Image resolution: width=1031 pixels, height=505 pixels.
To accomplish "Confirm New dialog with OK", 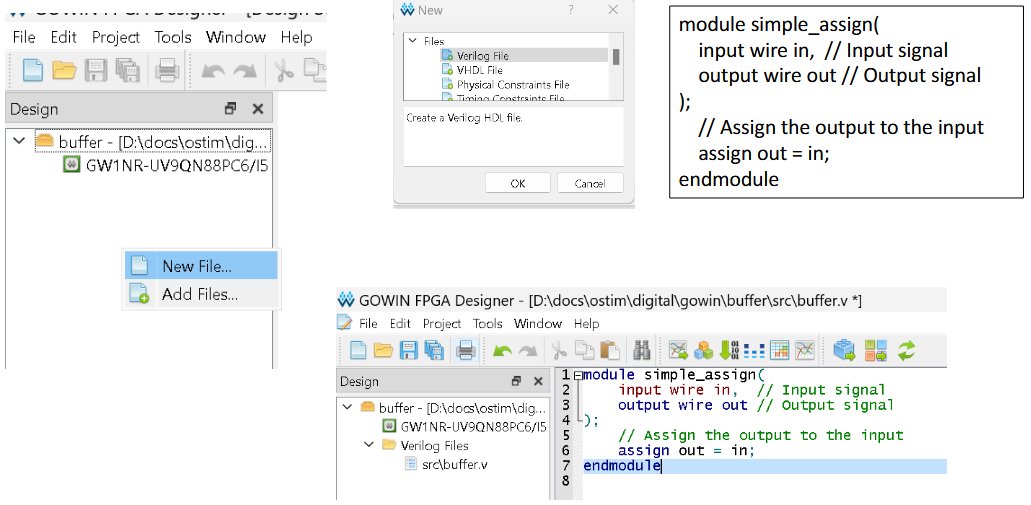I will [x=517, y=183].
